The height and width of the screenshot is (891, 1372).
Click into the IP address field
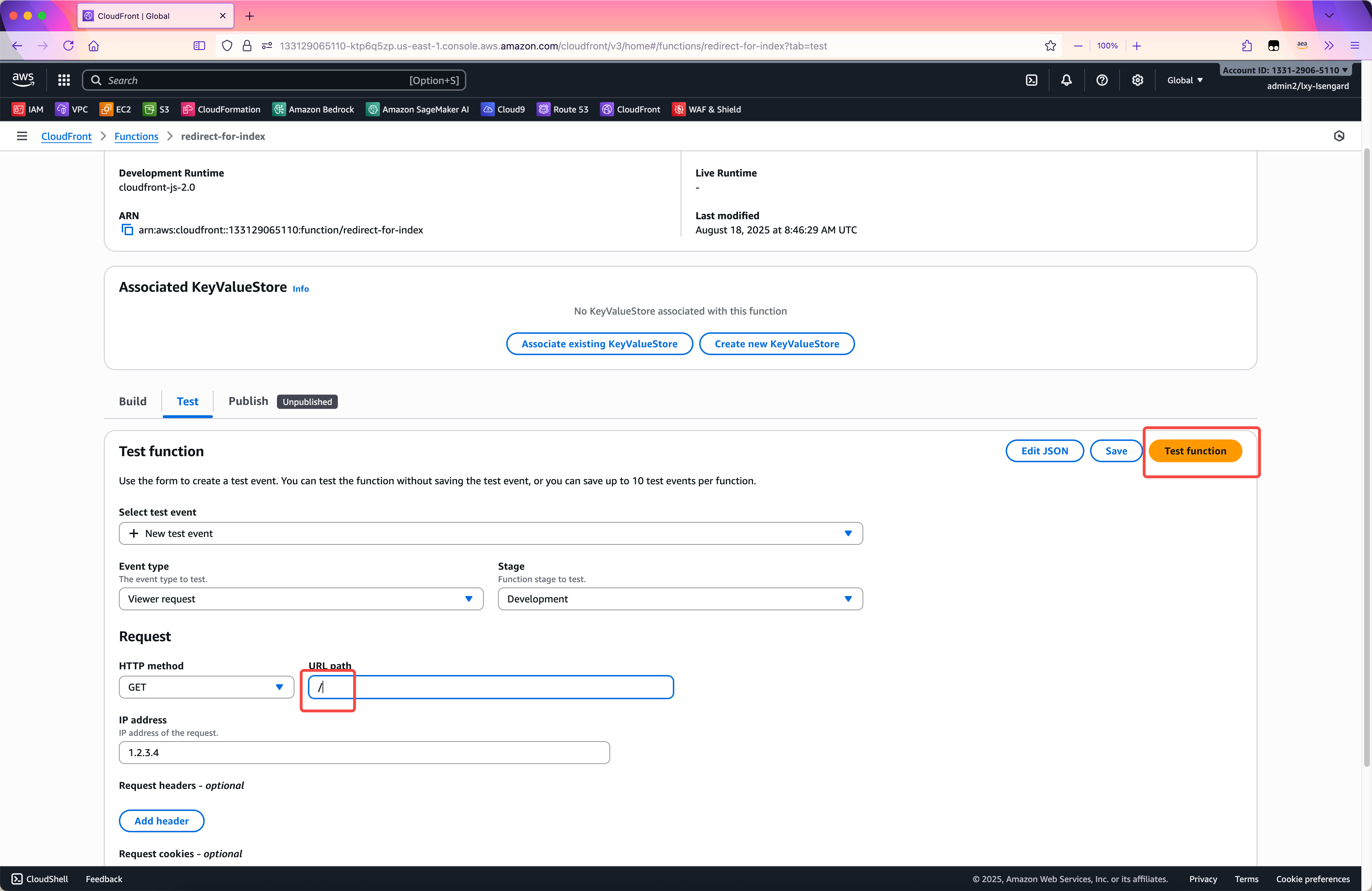(x=364, y=753)
